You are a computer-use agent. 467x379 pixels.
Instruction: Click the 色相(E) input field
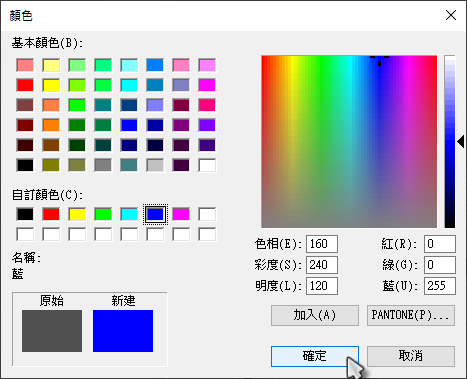click(x=322, y=244)
